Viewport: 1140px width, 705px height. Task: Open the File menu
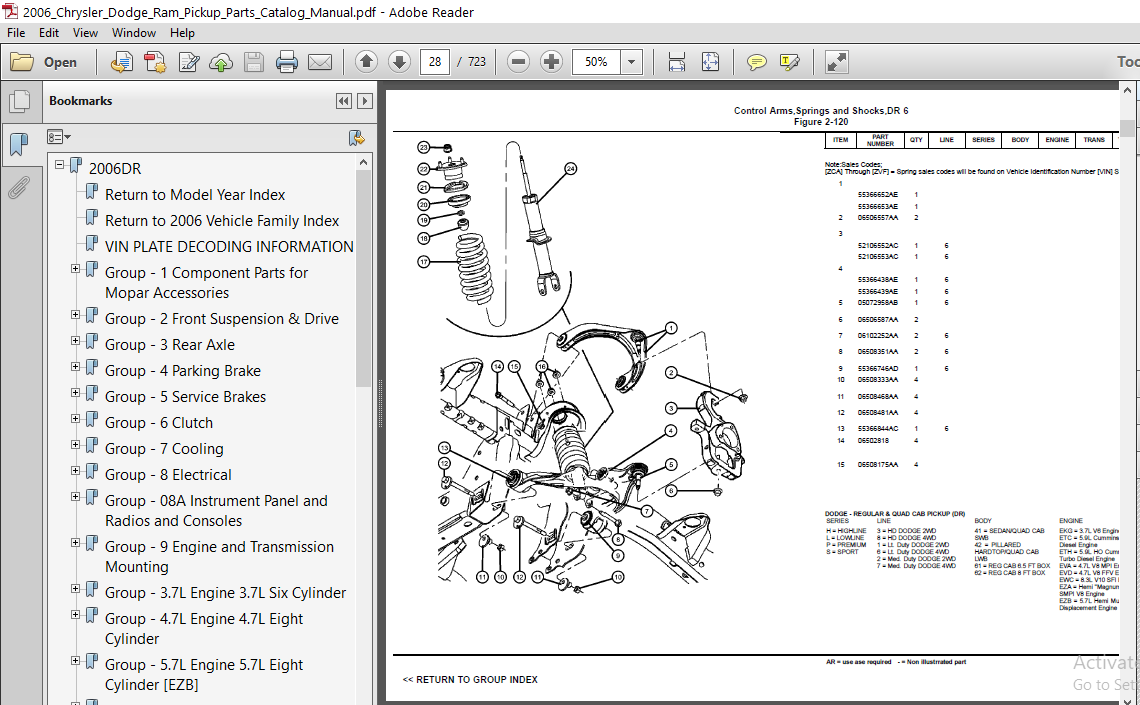(x=16, y=33)
